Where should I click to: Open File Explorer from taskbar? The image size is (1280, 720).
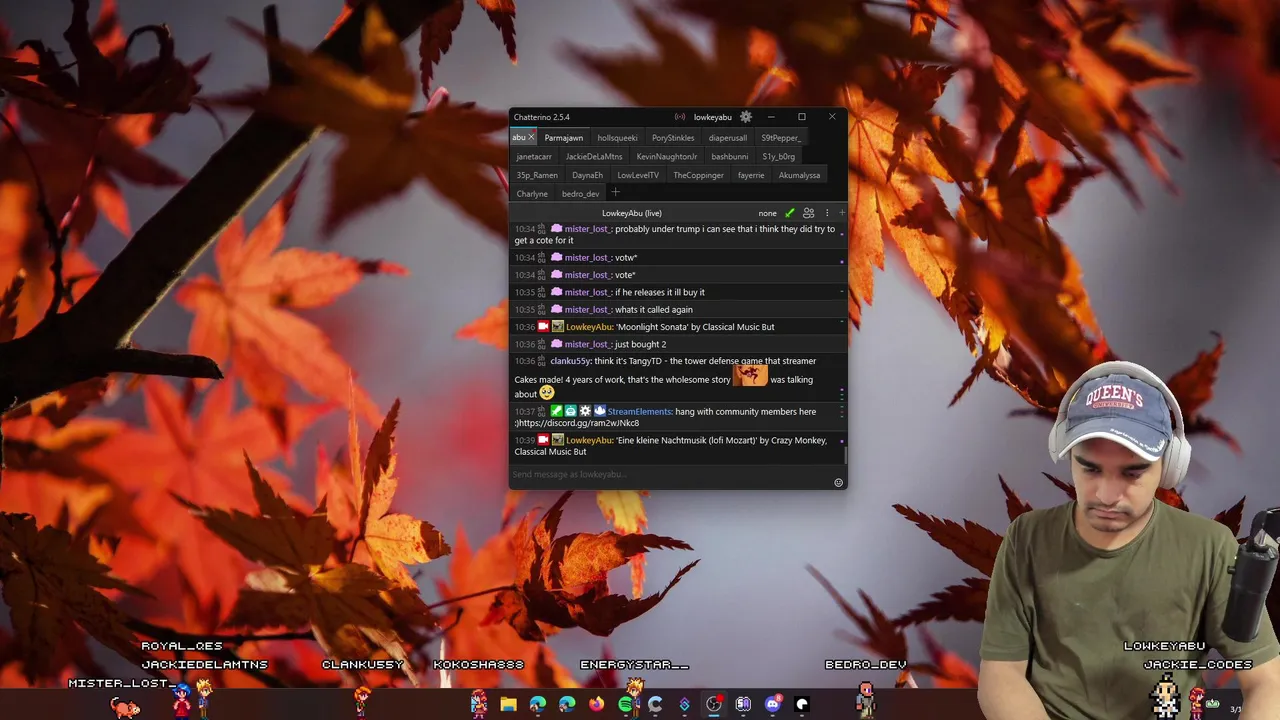point(509,704)
